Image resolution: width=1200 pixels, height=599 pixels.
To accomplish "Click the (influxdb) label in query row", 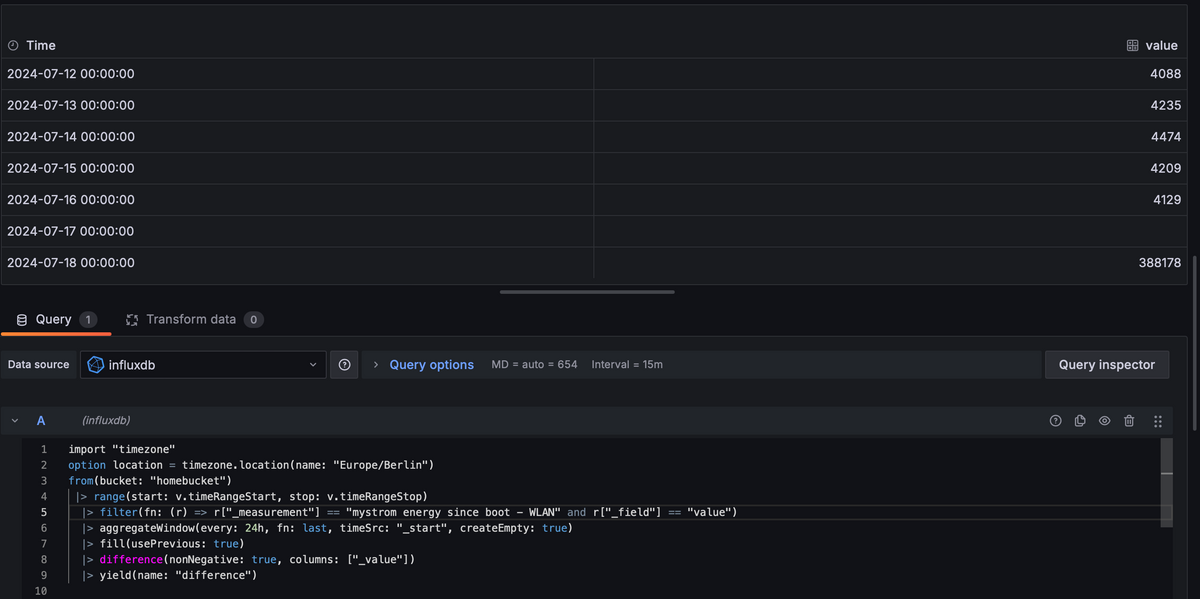I will pyautogui.click(x=106, y=421).
